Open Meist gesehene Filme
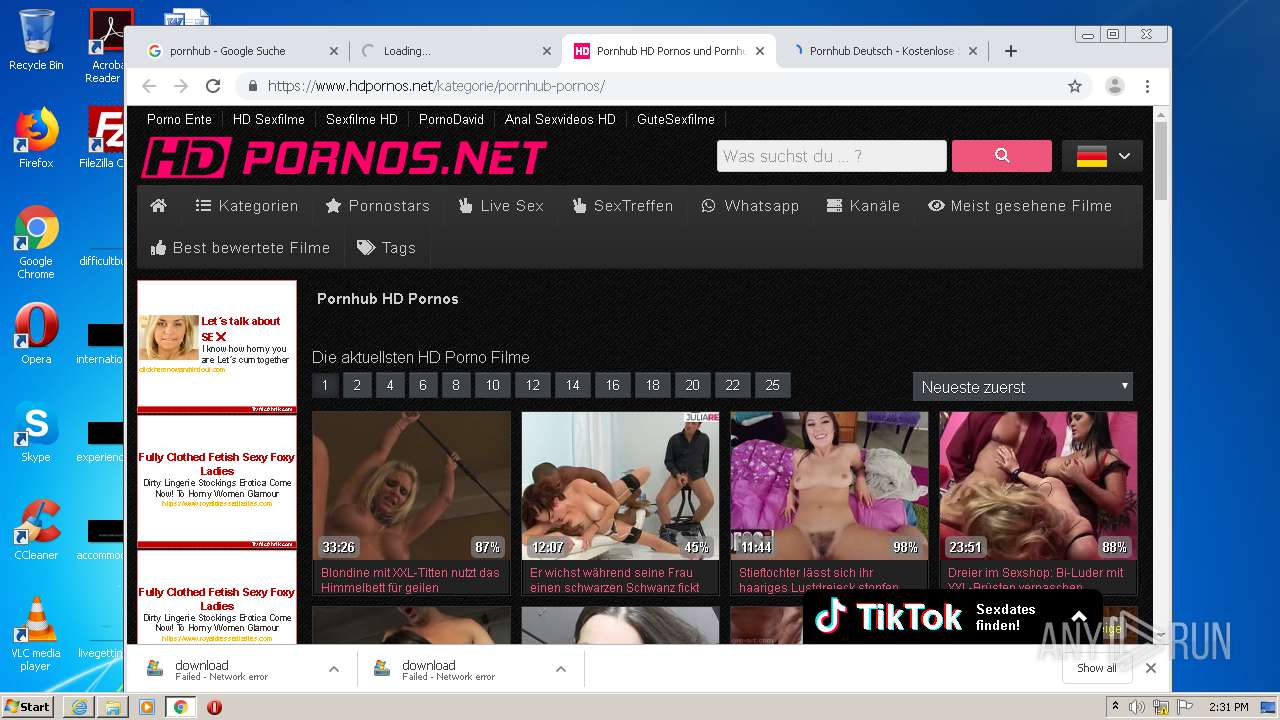Image resolution: width=1280 pixels, height=720 pixels. pos(1020,206)
